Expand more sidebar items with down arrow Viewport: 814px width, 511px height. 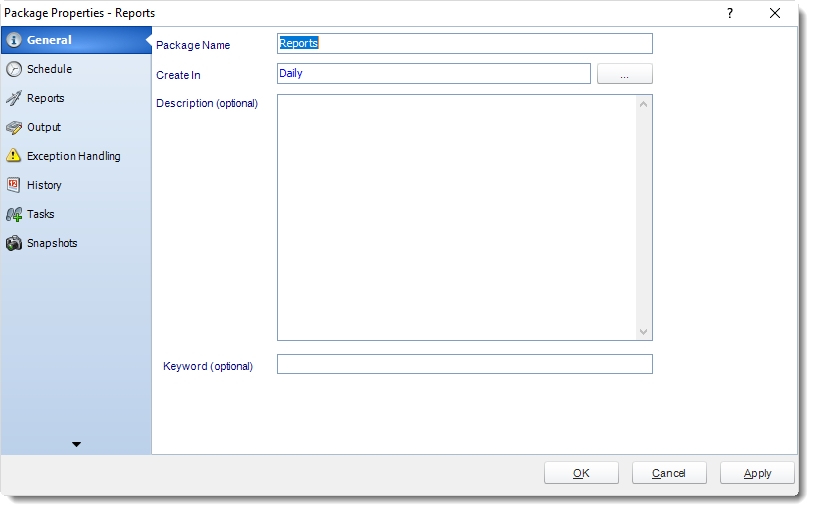click(76, 445)
